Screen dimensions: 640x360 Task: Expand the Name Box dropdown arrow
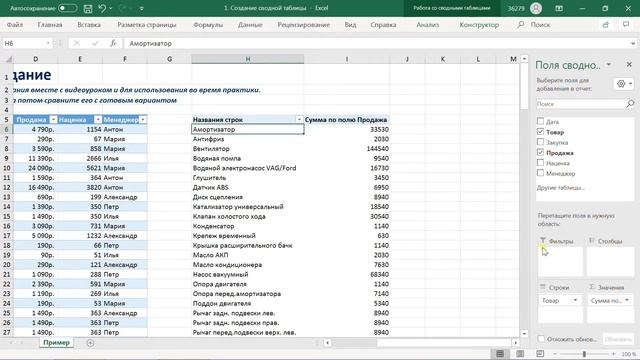[48, 43]
